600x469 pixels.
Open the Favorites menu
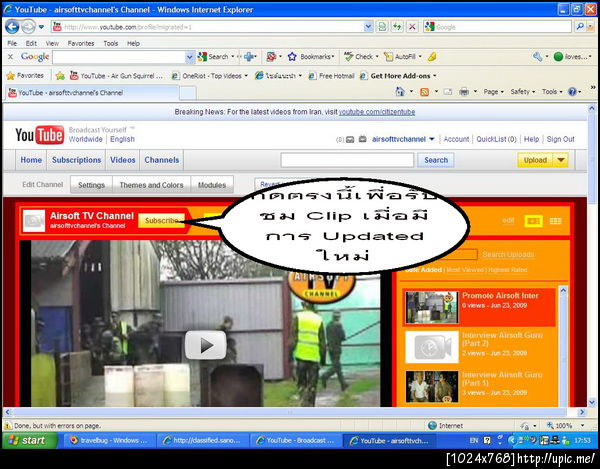tap(81, 43)
